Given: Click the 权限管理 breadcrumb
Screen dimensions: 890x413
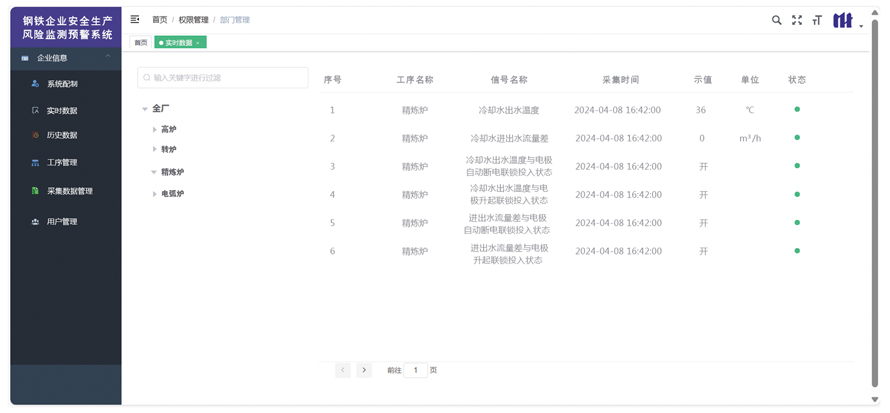Looking at the screenshot, I should (194, 20).
